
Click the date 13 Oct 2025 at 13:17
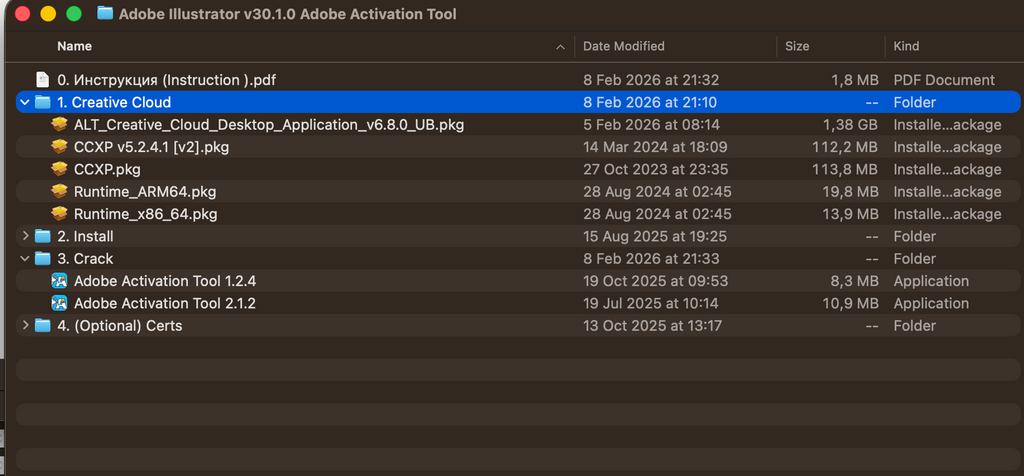652,325
